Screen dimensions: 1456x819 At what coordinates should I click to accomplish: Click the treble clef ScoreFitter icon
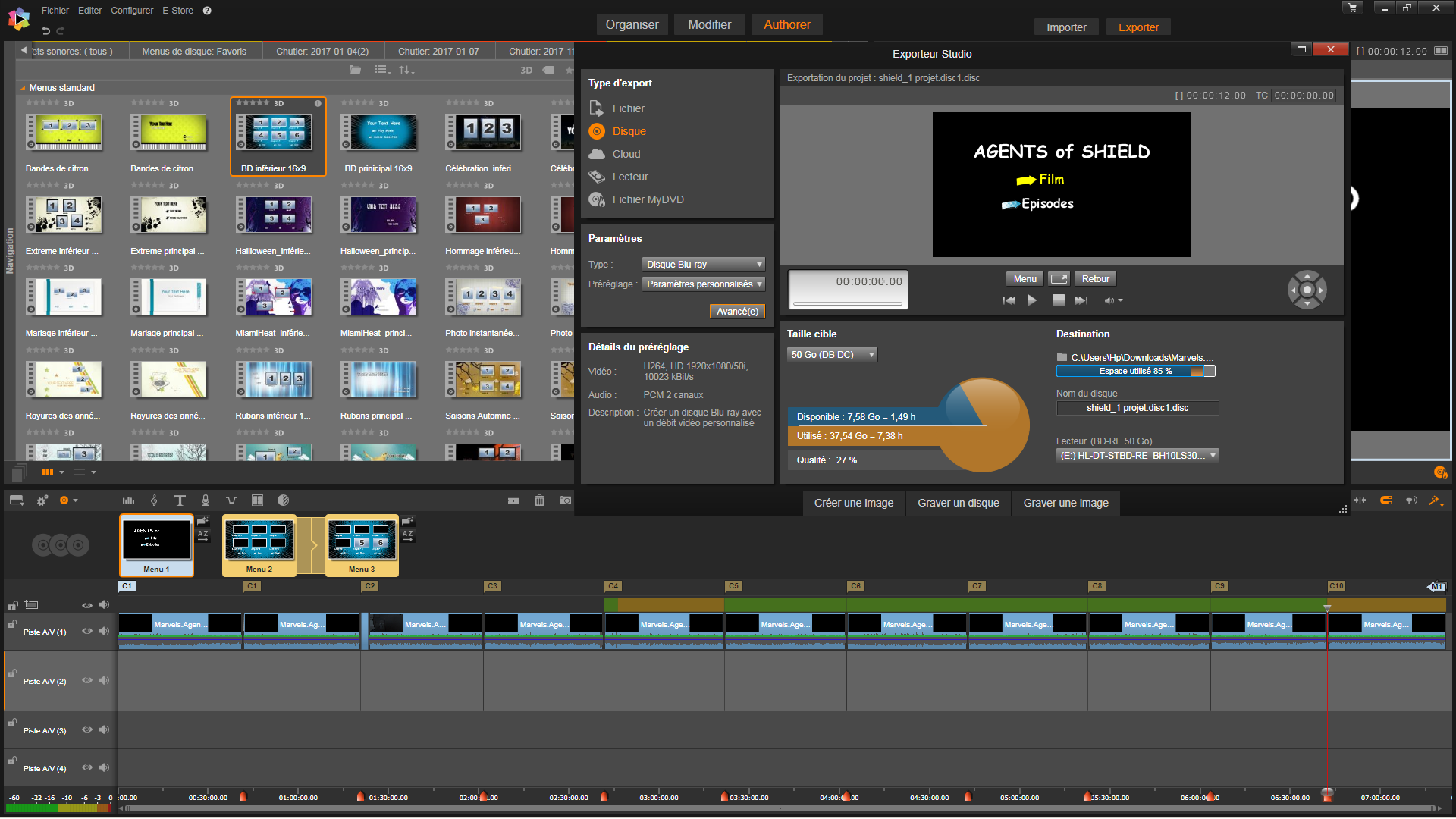154,500
